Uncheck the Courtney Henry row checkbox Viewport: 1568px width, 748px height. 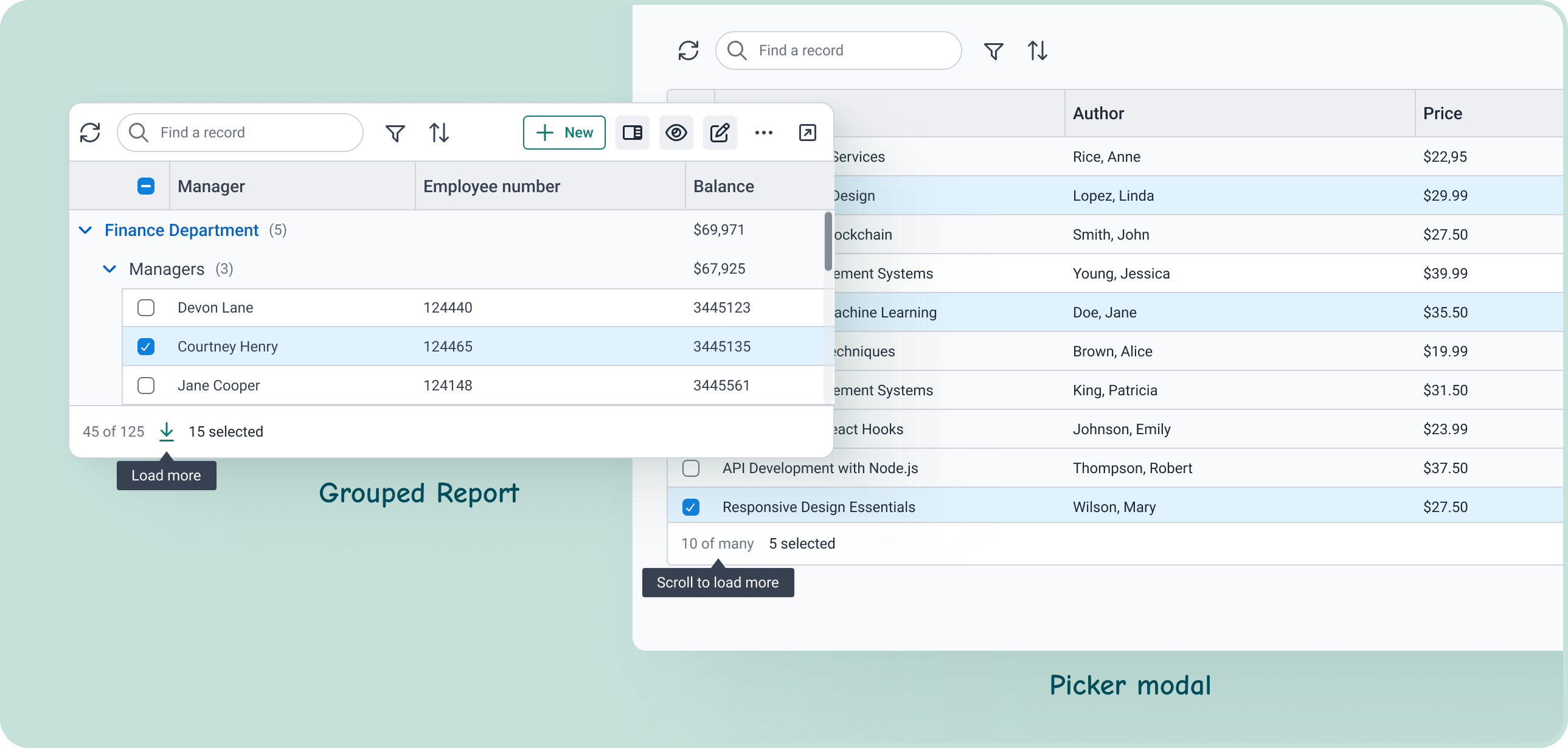[x=146, y=347]
